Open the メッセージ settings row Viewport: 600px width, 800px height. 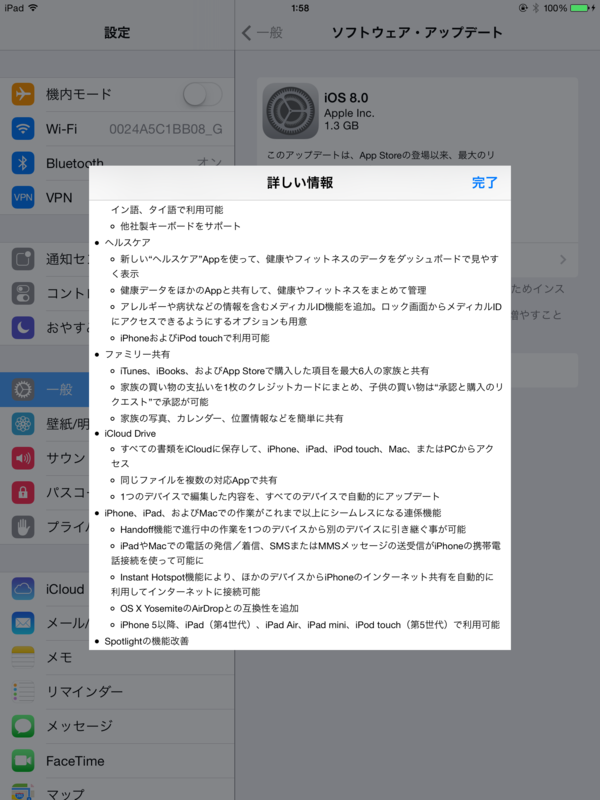[117, 726]
